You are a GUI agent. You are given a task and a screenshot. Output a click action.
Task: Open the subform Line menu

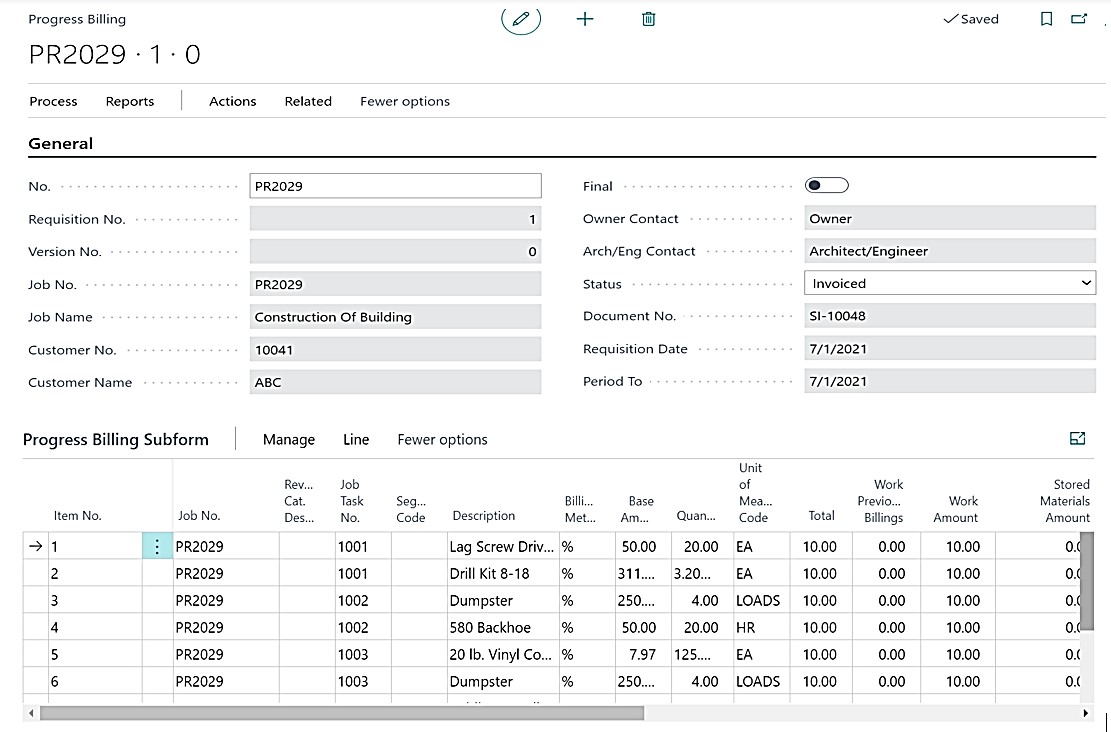pyautogui.click(x=356, y=439)
